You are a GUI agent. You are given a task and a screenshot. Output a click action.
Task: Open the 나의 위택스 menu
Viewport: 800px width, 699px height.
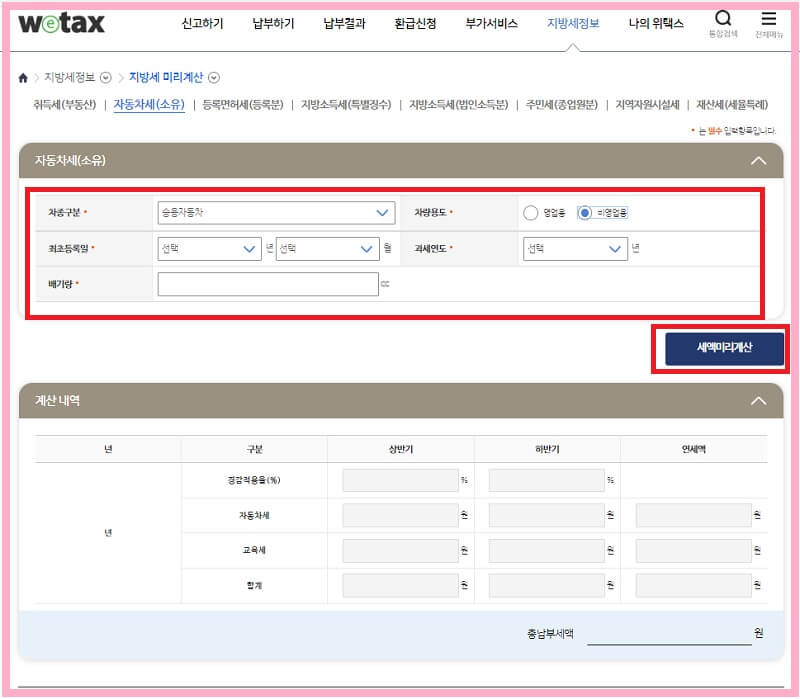(656, 23)
